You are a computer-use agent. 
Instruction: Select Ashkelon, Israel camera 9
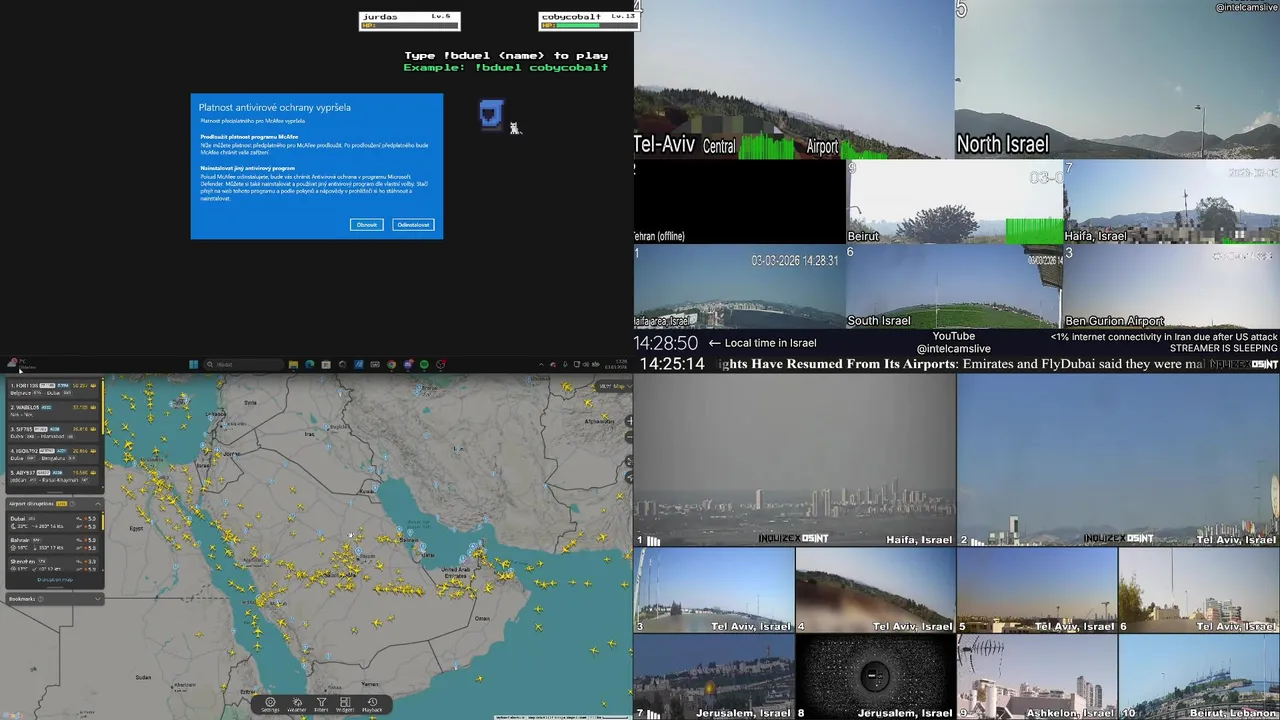click(1037, 677)
